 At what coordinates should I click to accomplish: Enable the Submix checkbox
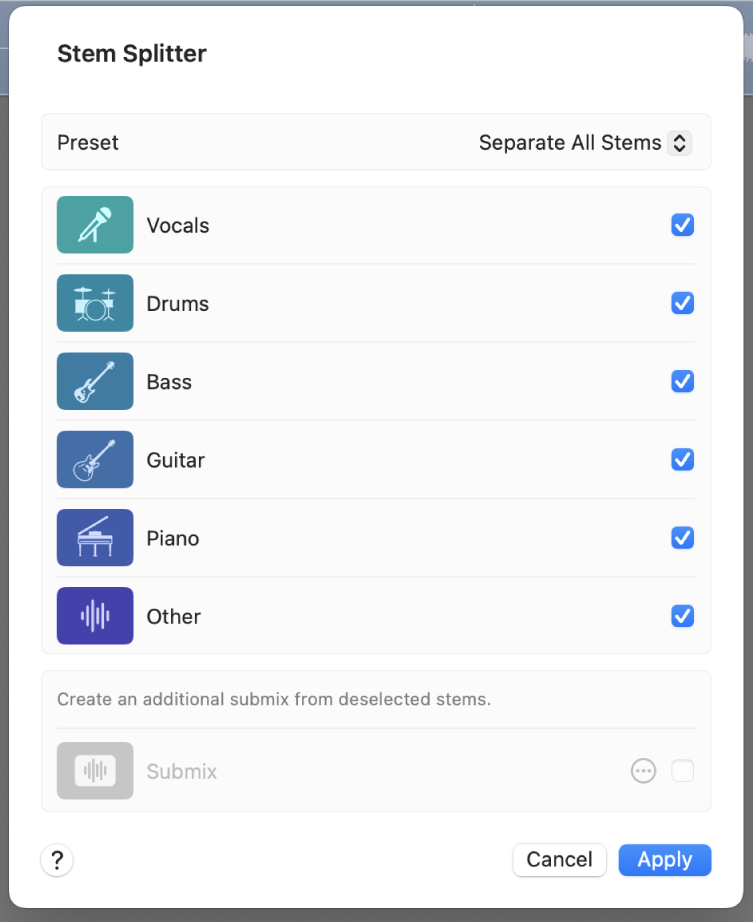tap(682, 771)
